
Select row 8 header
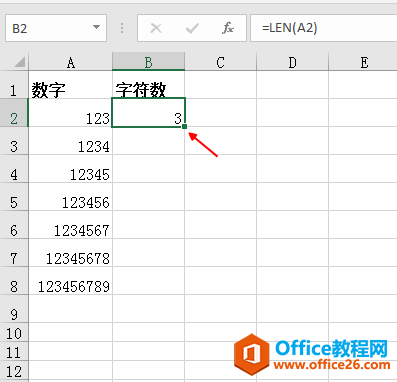click(x=14, y=281)
